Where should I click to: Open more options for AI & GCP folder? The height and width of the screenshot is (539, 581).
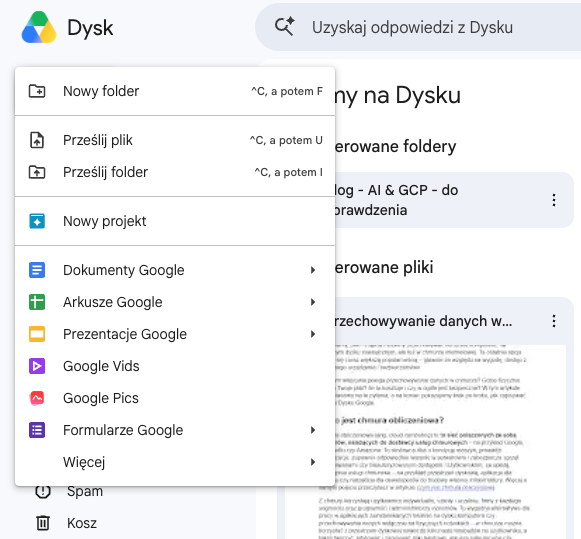pyautogui.click(x=554, y=200)
